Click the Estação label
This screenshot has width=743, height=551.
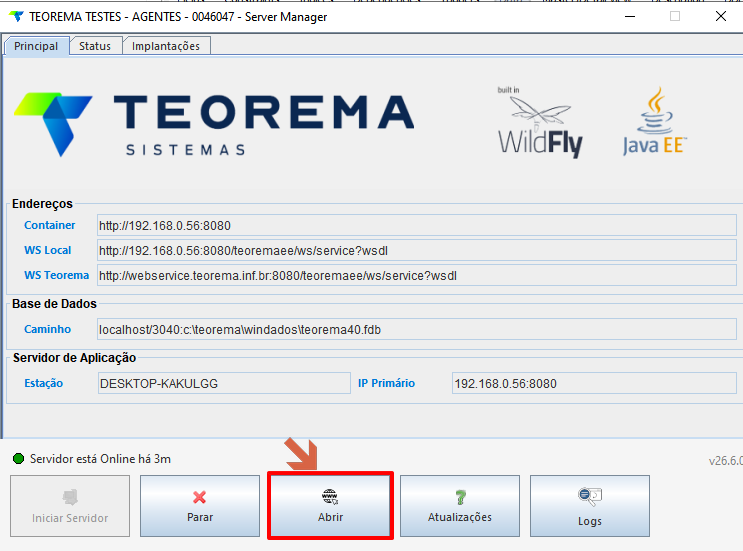tap(44, 383)
